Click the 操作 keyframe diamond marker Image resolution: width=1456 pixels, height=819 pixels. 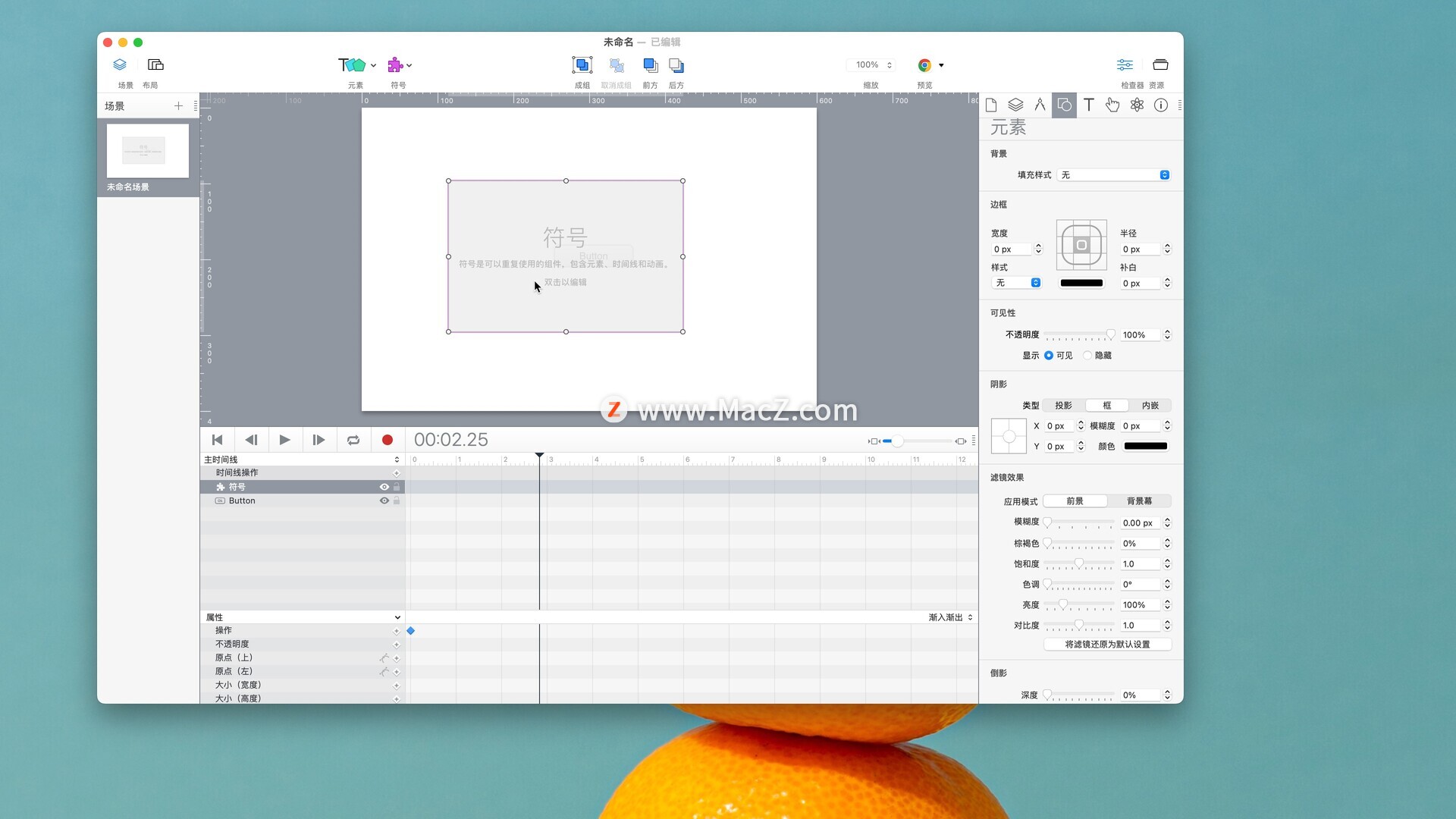pyautogui.click(x=411, y=631)
